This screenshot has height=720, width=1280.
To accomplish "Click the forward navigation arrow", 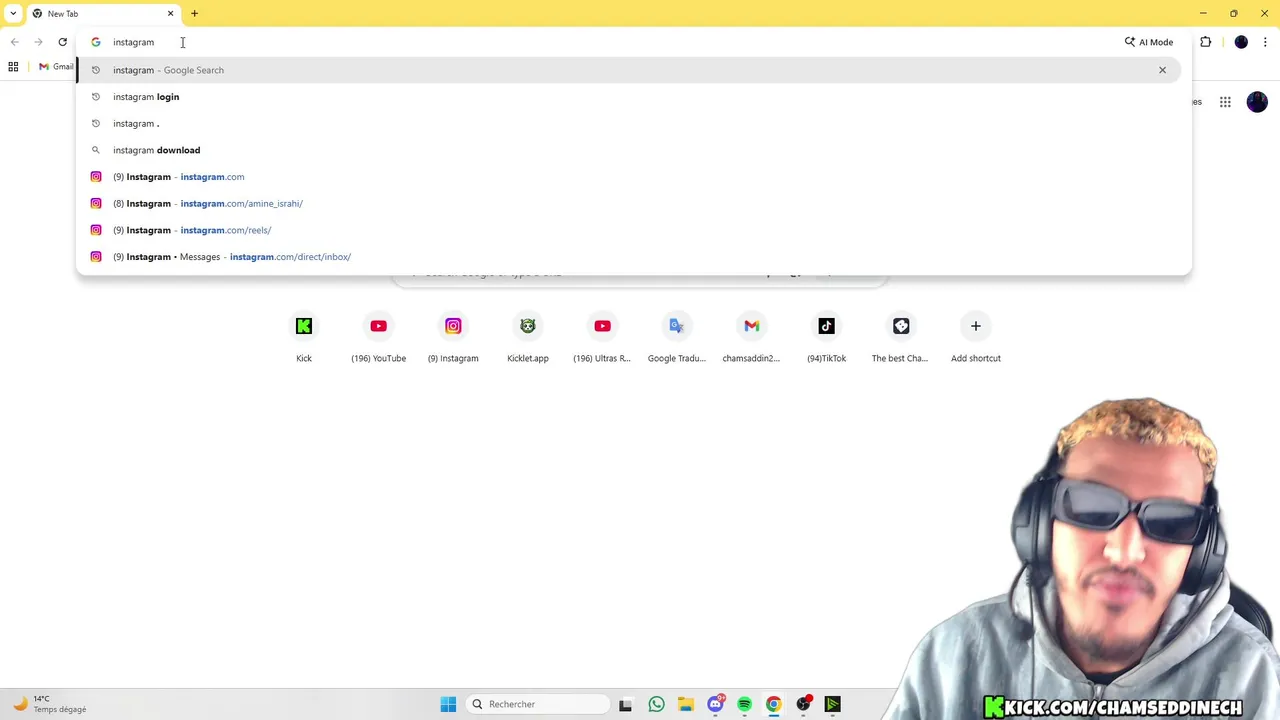I will click(38, 42).
